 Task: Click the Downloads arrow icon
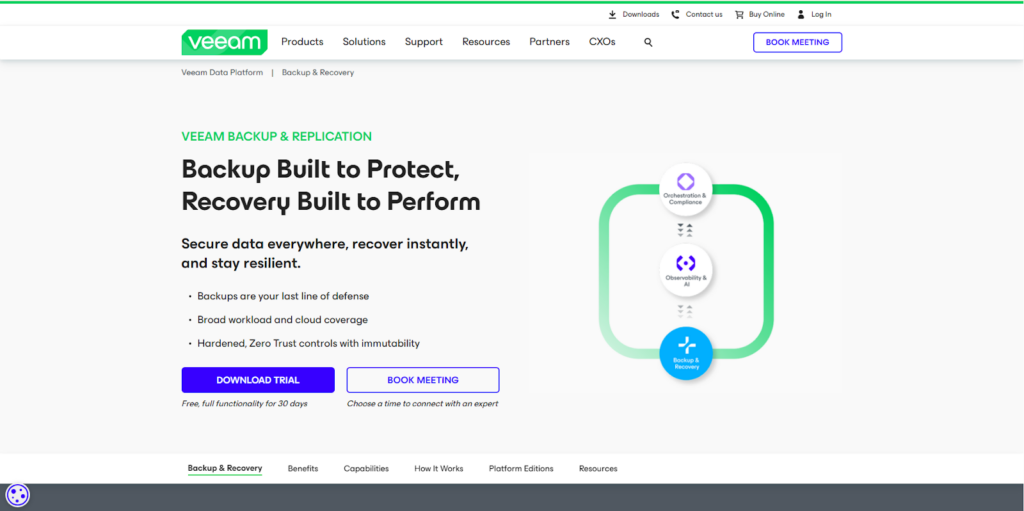(612, 15)
